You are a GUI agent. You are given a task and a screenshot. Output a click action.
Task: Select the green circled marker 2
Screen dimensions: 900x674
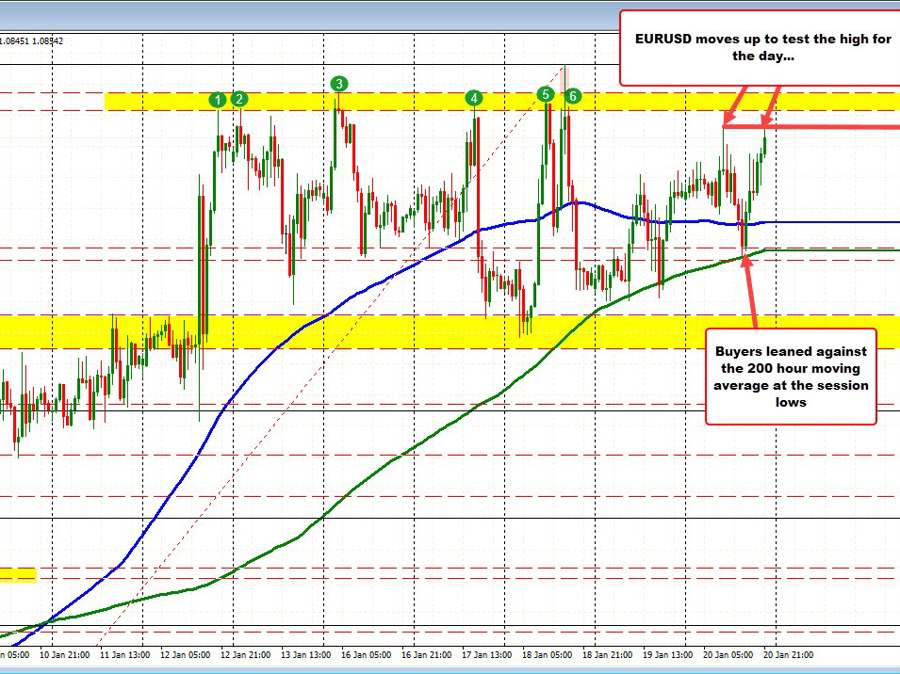click(239, 99)
